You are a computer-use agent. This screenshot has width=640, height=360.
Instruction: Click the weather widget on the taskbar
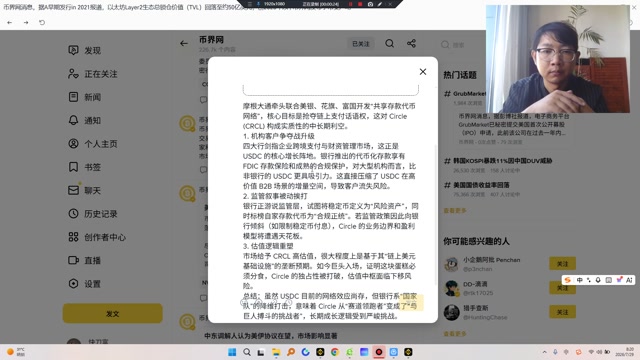click(16, 352)
